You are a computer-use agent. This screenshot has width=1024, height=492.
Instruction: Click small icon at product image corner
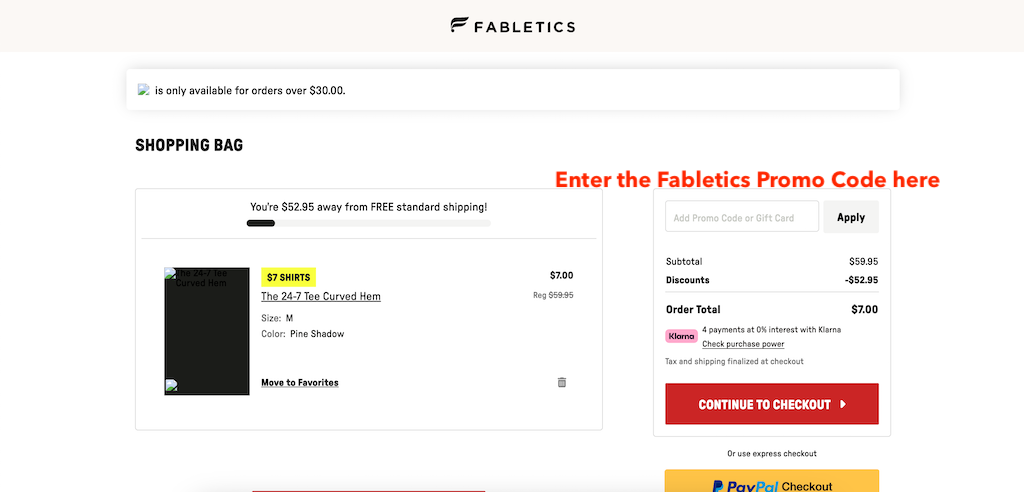[x=171, y=385]
